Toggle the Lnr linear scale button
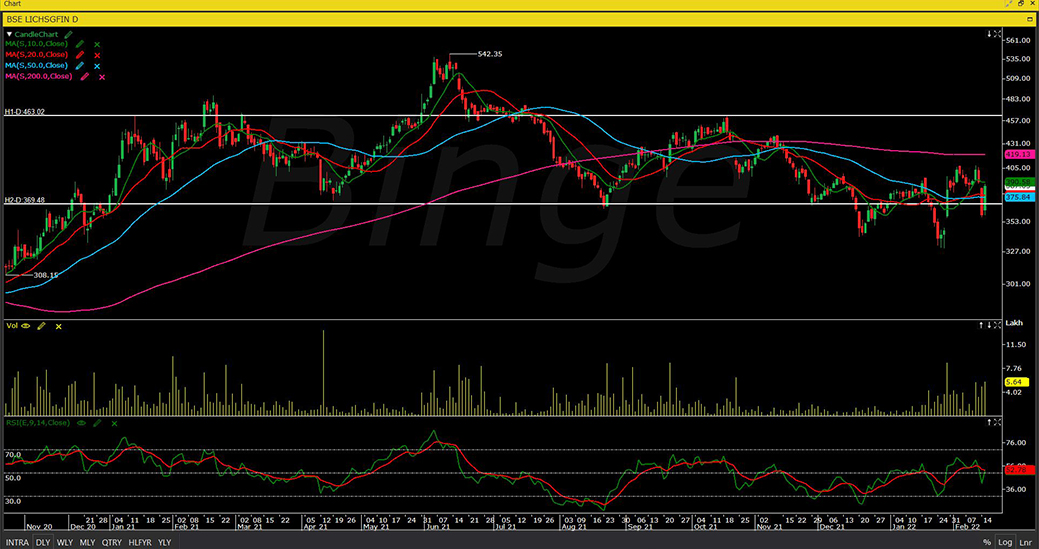The image size is (1039, 549). (1024, 542)
